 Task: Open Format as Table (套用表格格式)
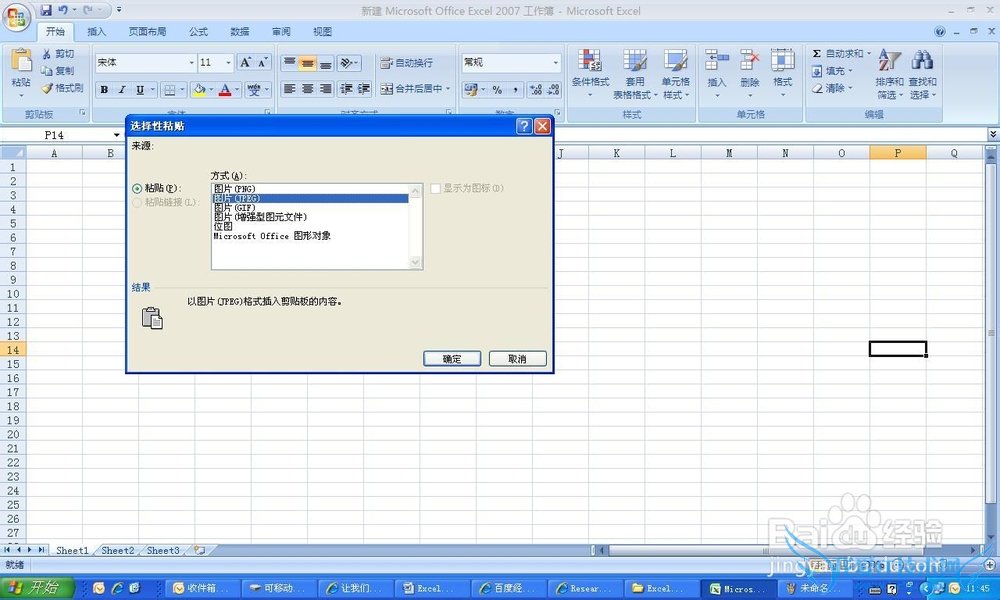pyautogui.click(x=635, y=73)
